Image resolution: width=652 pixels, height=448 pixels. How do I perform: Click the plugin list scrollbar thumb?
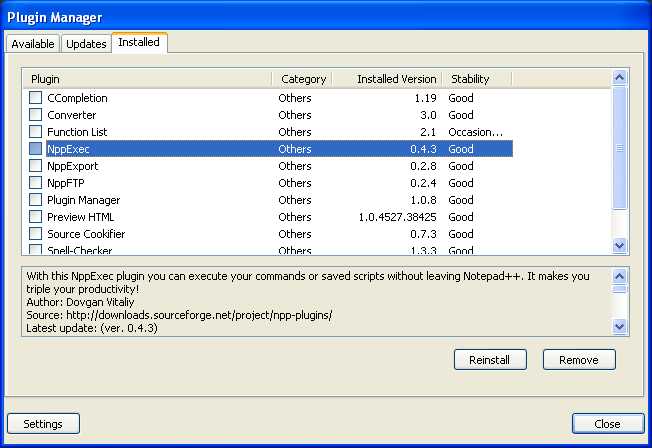(620, 148)
